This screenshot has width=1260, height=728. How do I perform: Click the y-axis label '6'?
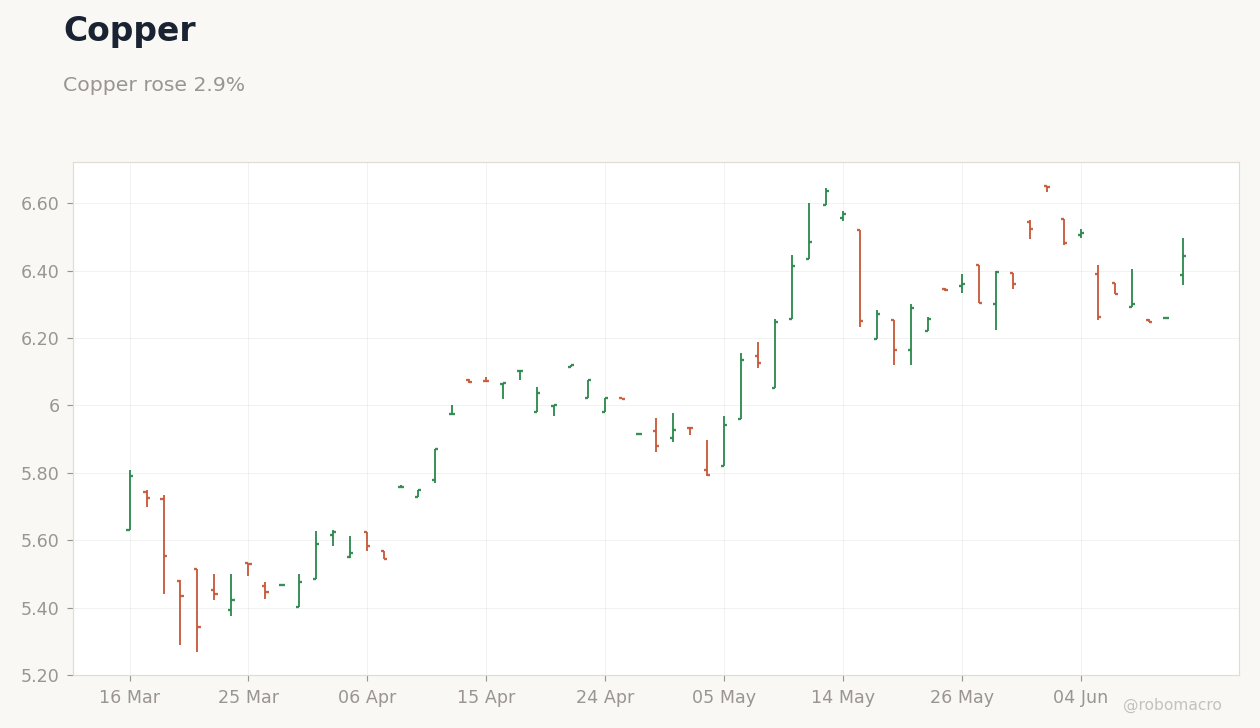click(x=55, y=406)
